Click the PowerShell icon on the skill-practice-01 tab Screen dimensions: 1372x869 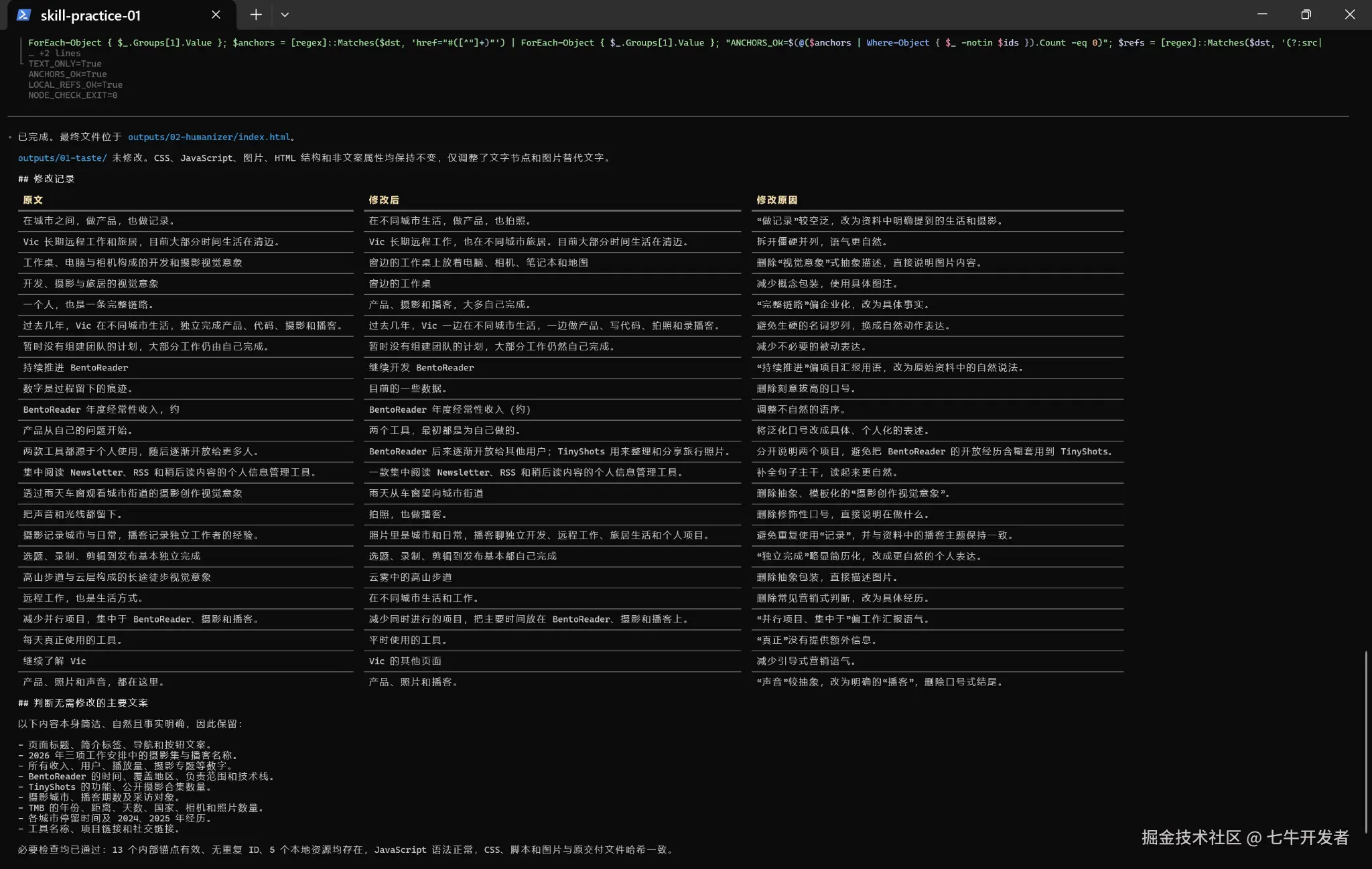(x=24, y=15)
